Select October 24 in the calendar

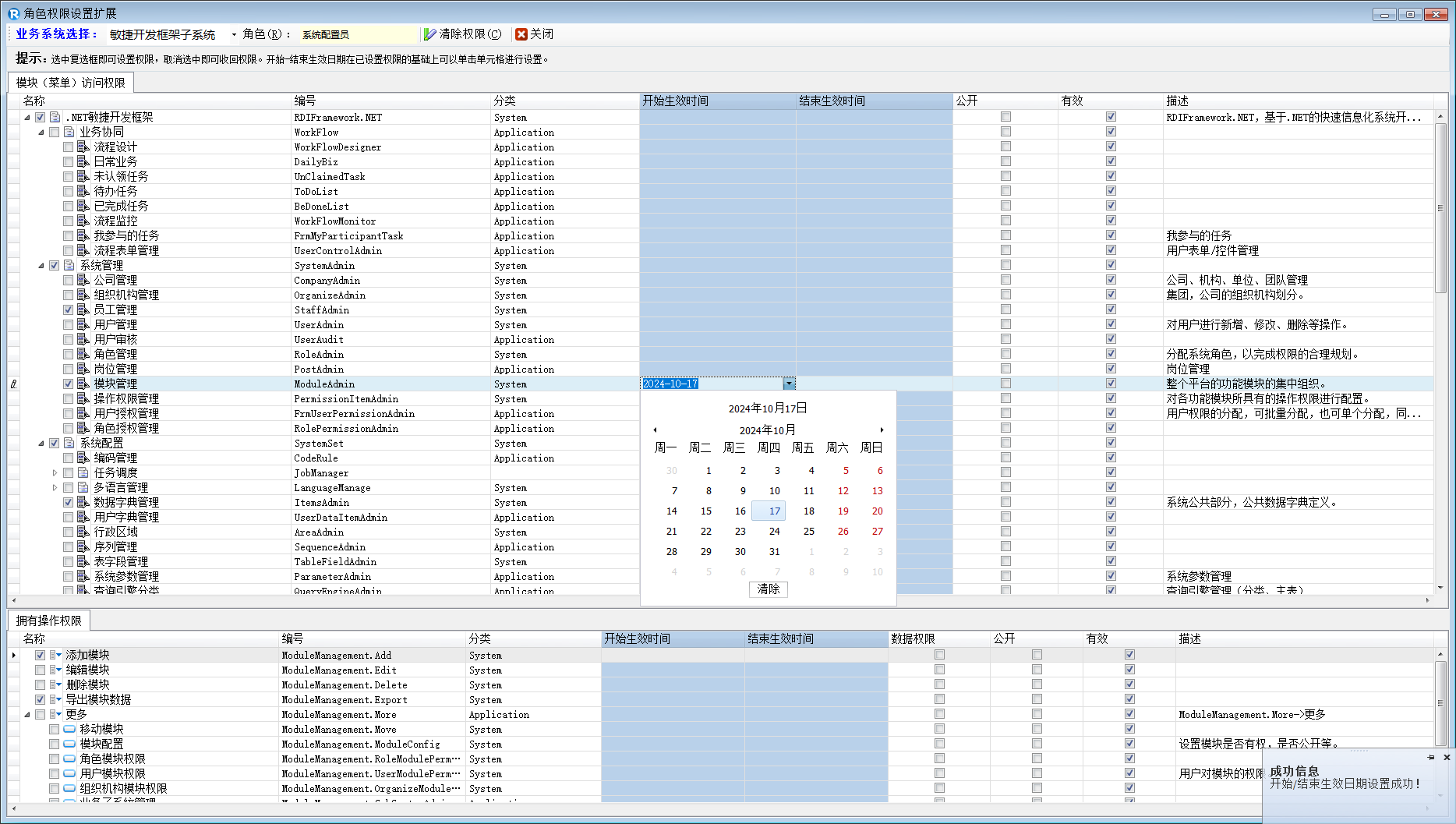pyautogui.click(x=774, y=531)
